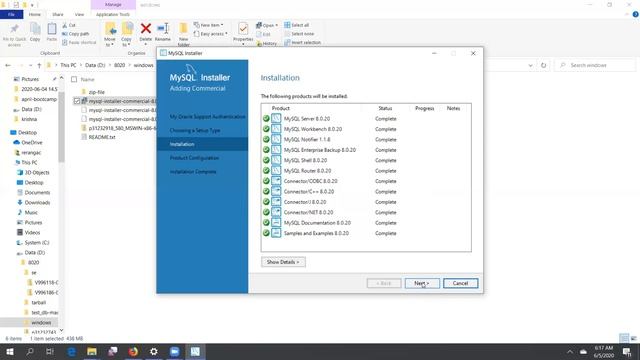
Task: Open the Easy access dropdown
Action: [211, 34]
